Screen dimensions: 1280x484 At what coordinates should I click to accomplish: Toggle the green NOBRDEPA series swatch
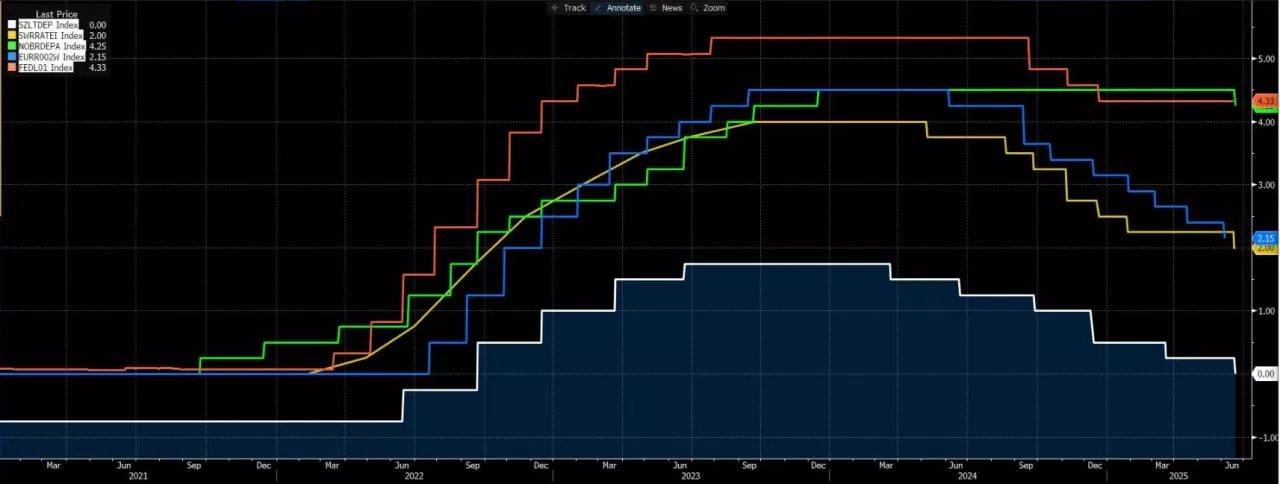12,46
